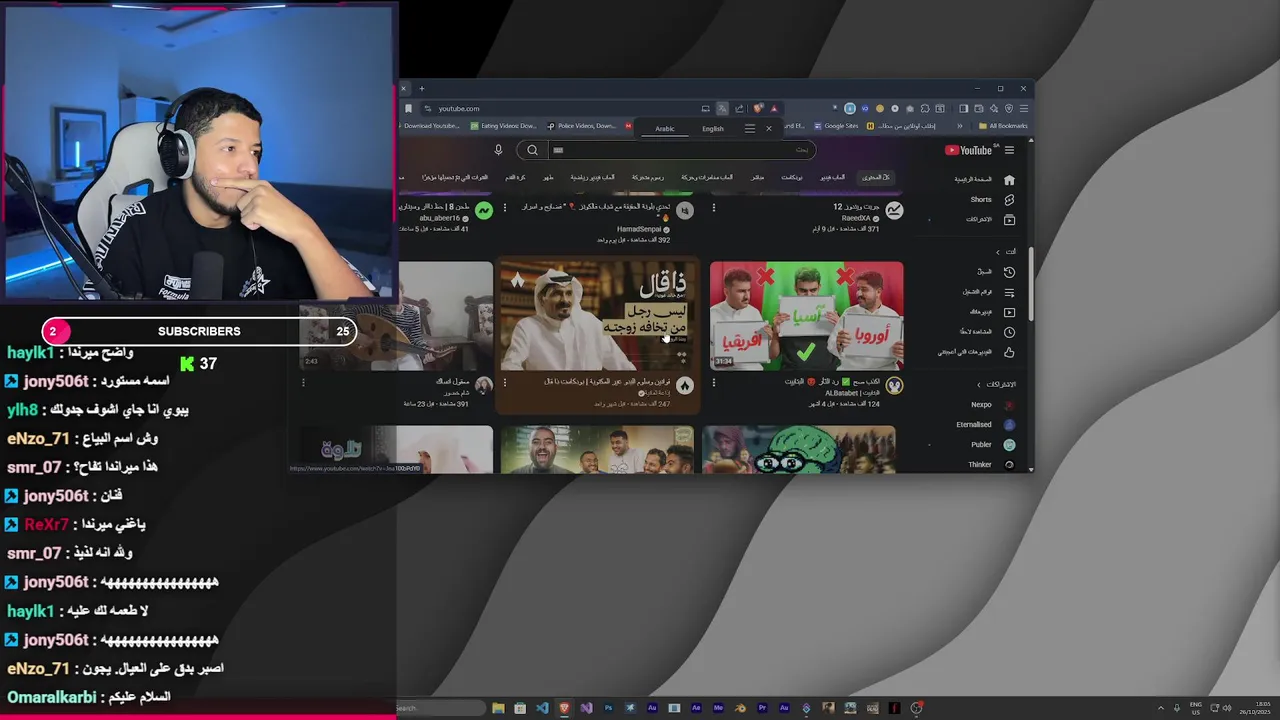Toggle the browser sidebar panel icon
The width and height of the screenshot is (1280, 720).
(964, 108)
